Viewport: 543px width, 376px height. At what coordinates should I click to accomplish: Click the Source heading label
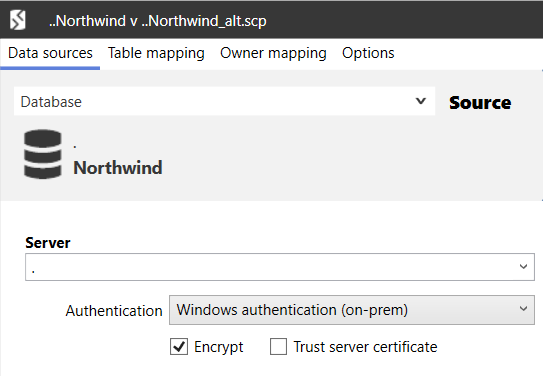point(480,102)
